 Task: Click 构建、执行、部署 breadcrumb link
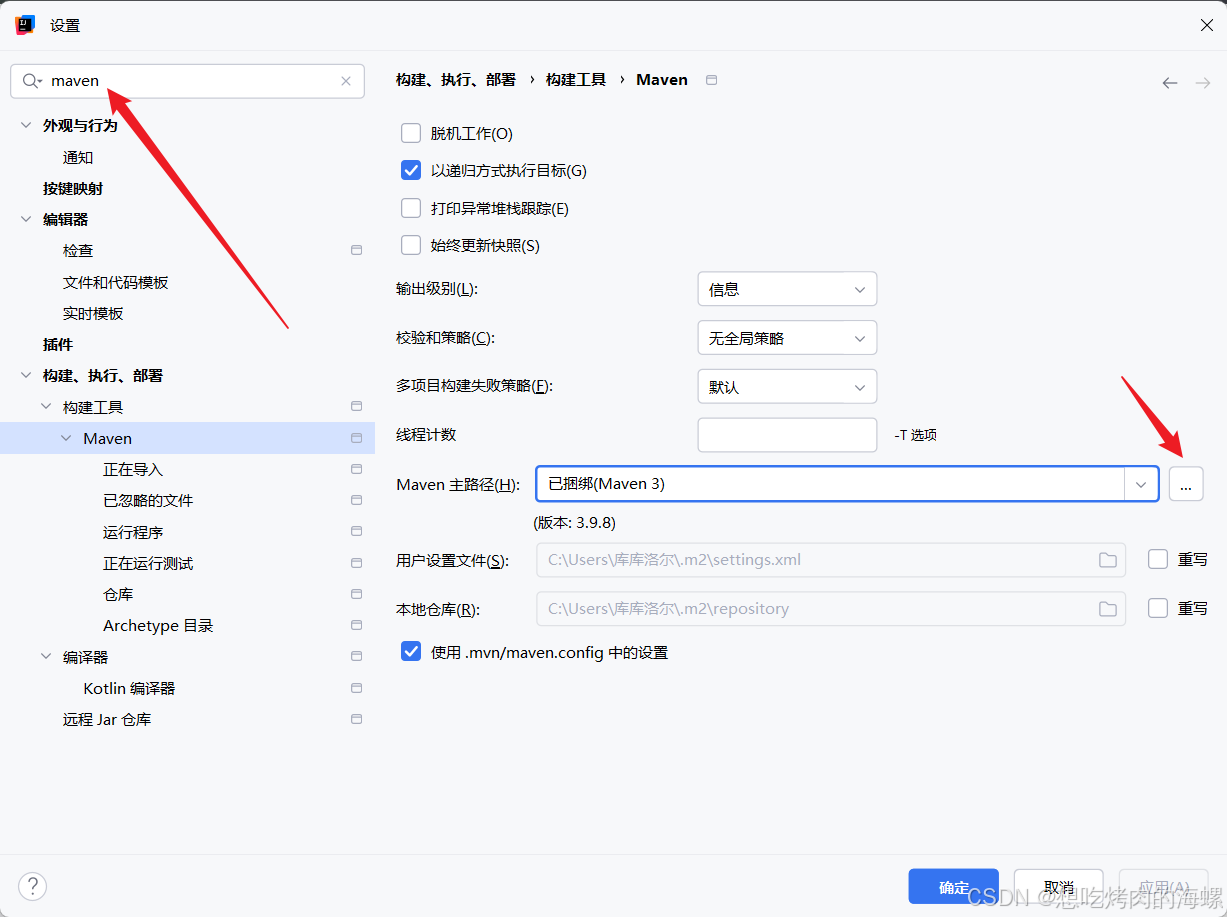456,80
